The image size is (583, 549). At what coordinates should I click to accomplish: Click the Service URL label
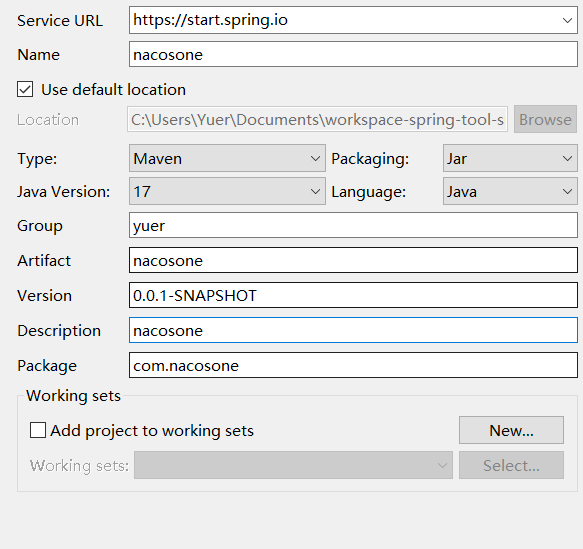[x=60, y=20]
